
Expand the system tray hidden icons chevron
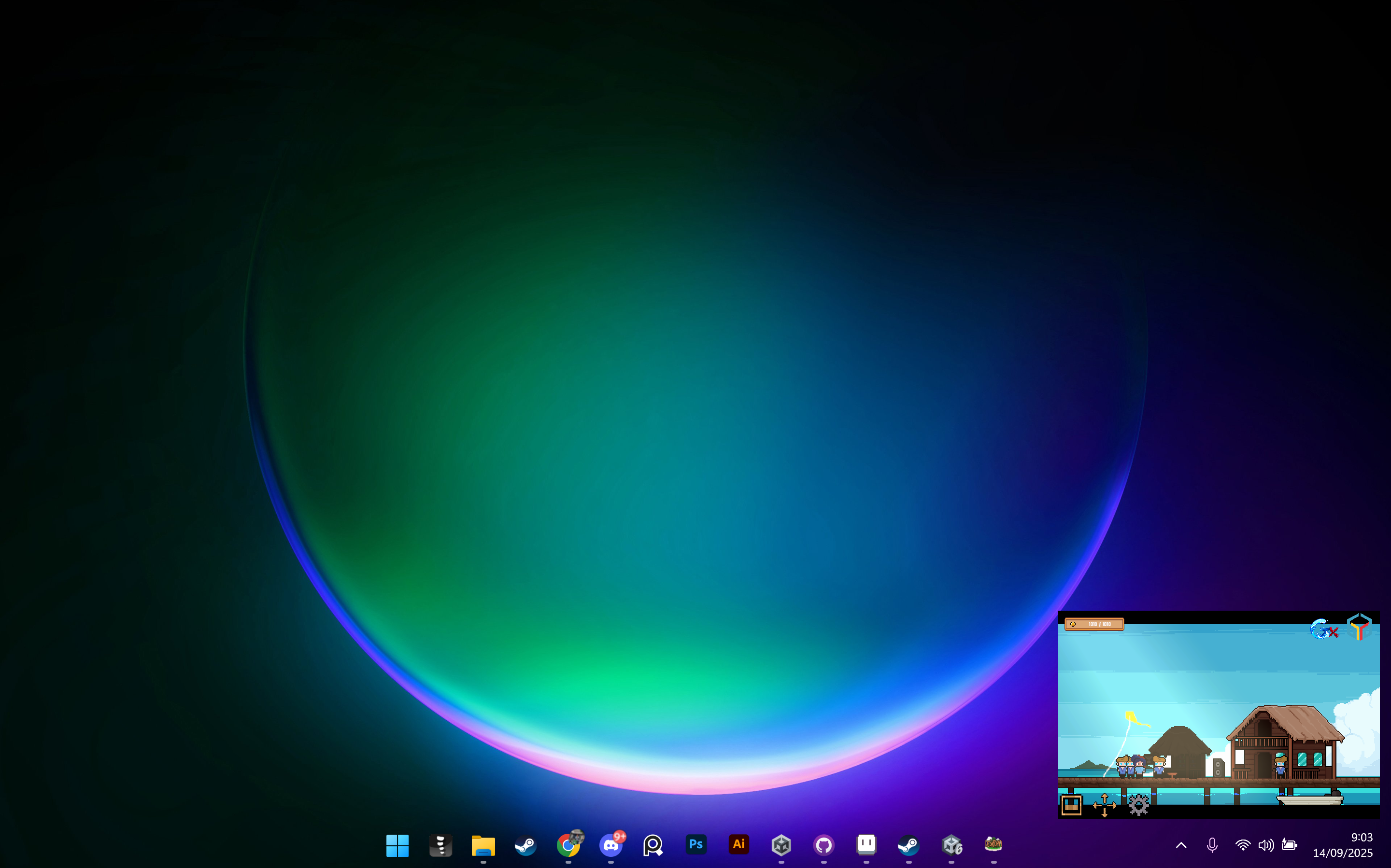pyautogui.click(x=1181, y=845)
